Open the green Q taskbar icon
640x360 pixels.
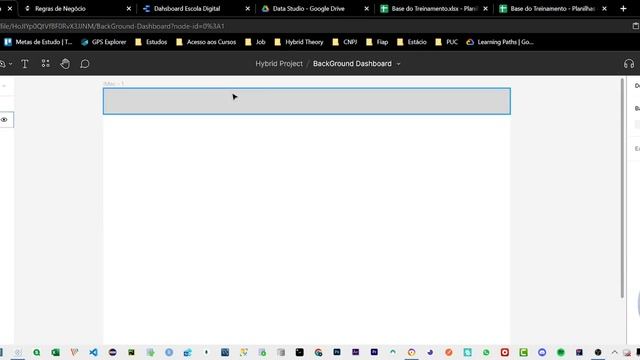[x=37, y=352]
